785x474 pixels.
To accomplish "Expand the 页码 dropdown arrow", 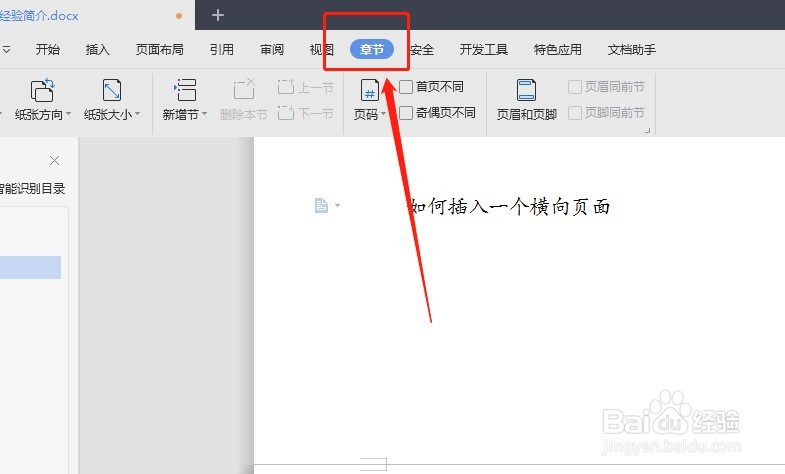I will [x=383, y=114].
